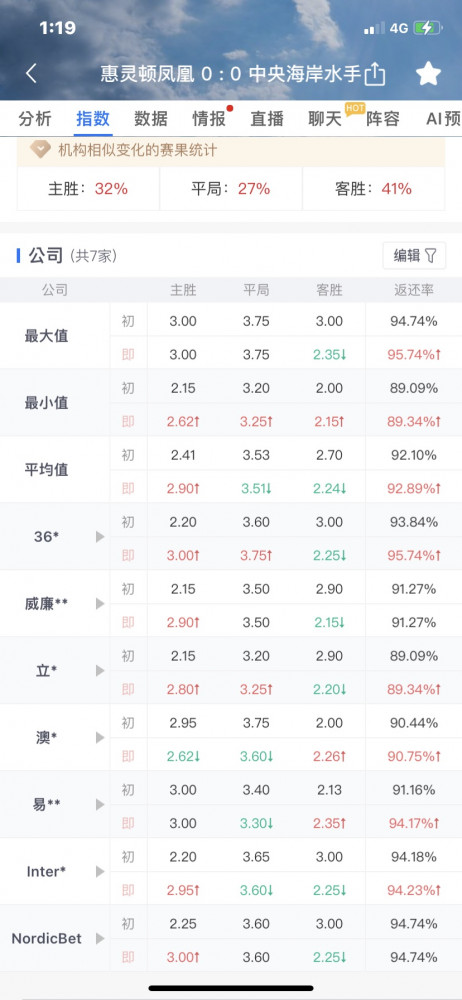Tap the 平均值 row label

pyautogui.click(x=46, y=470)
